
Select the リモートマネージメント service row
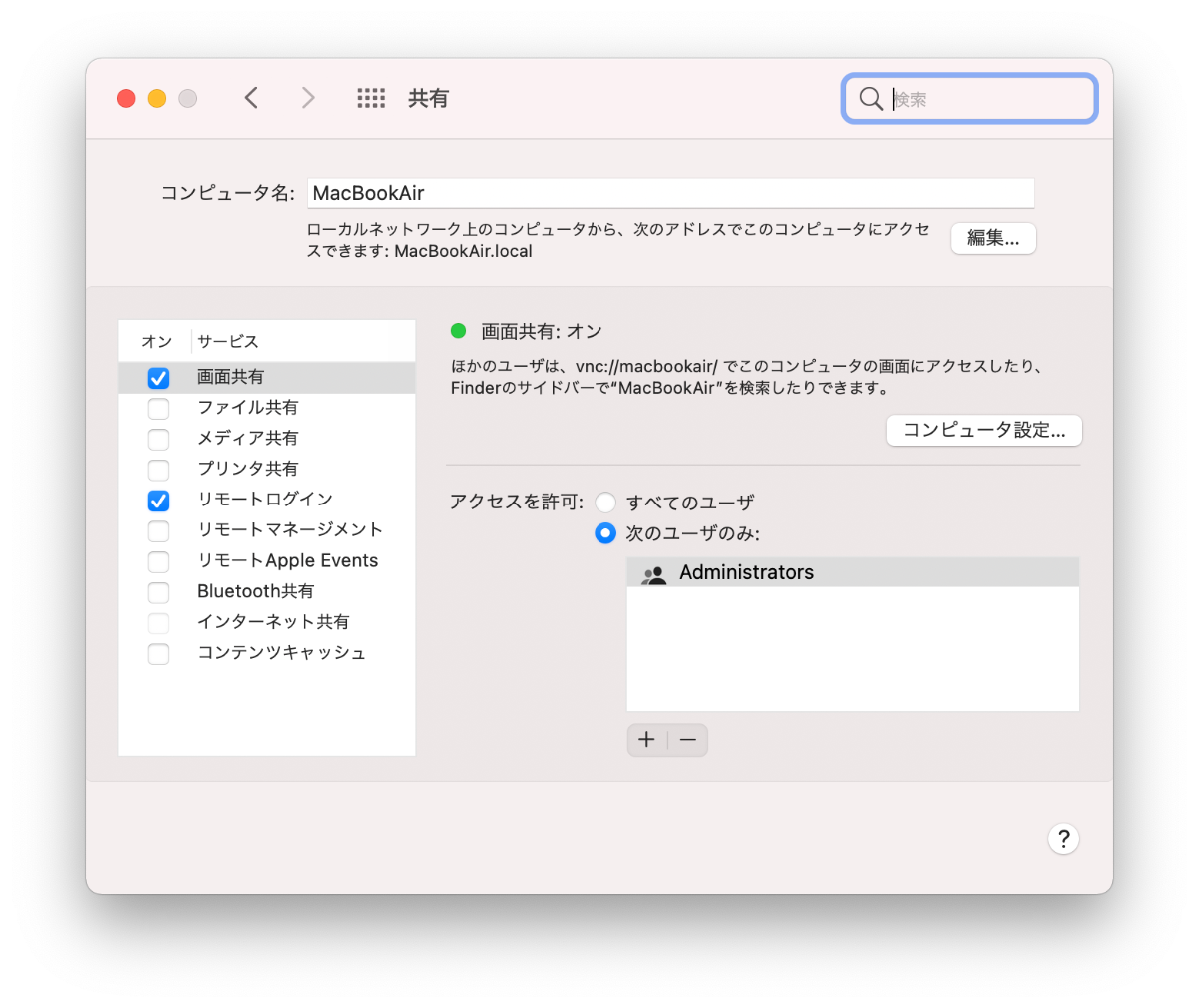(267, 530)
